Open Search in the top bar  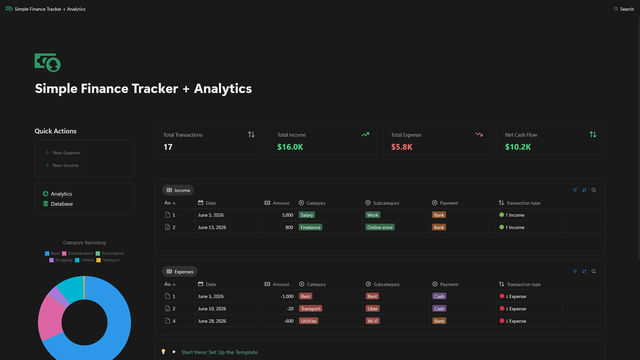click(x=624, y=9)
